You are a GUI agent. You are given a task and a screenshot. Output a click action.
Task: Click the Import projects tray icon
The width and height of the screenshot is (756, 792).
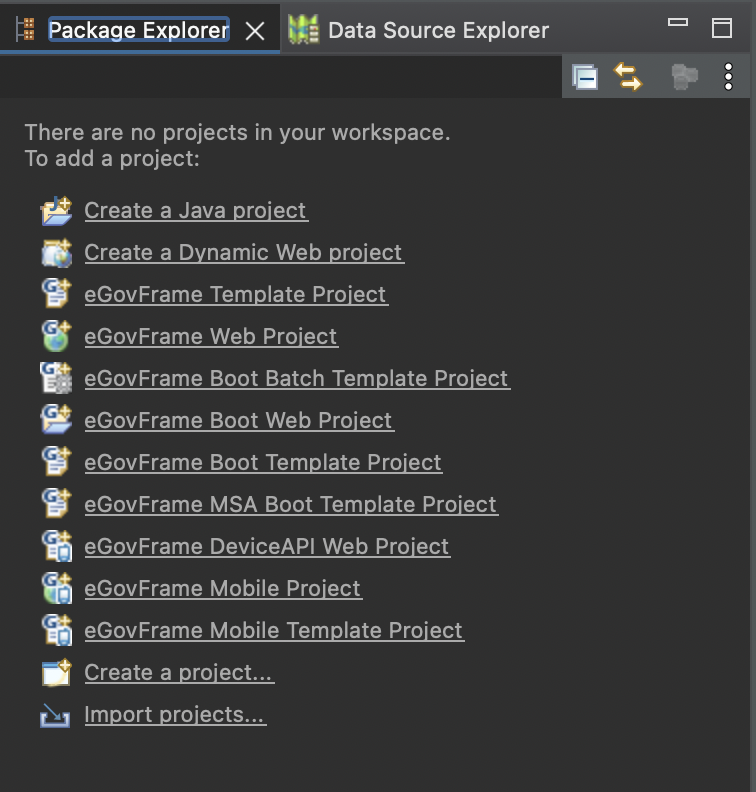[x=55, y=716]
